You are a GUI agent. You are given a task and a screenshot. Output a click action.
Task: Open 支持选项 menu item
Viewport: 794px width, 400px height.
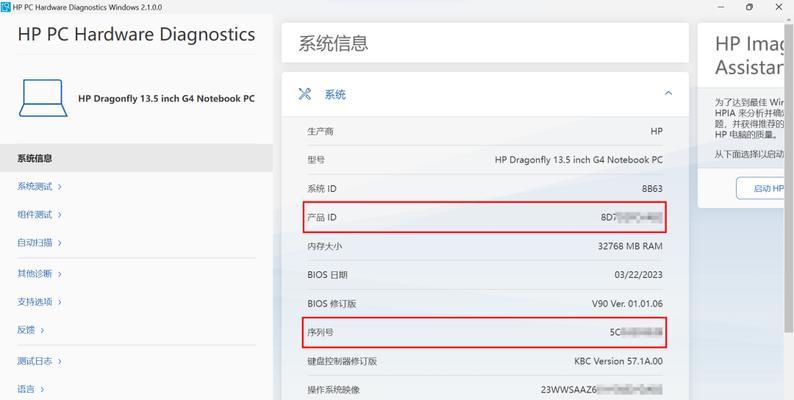39,302
